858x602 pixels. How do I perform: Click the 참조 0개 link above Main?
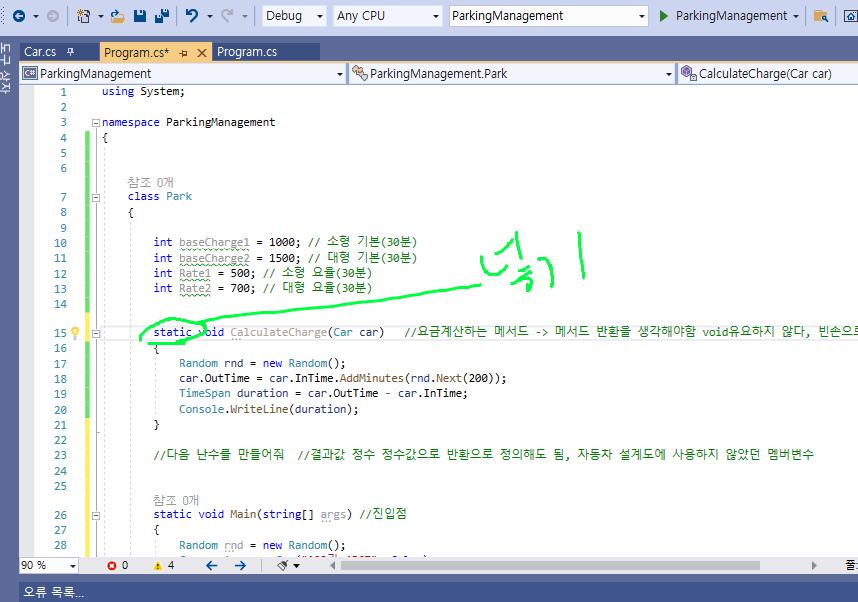tap(176, 500)
